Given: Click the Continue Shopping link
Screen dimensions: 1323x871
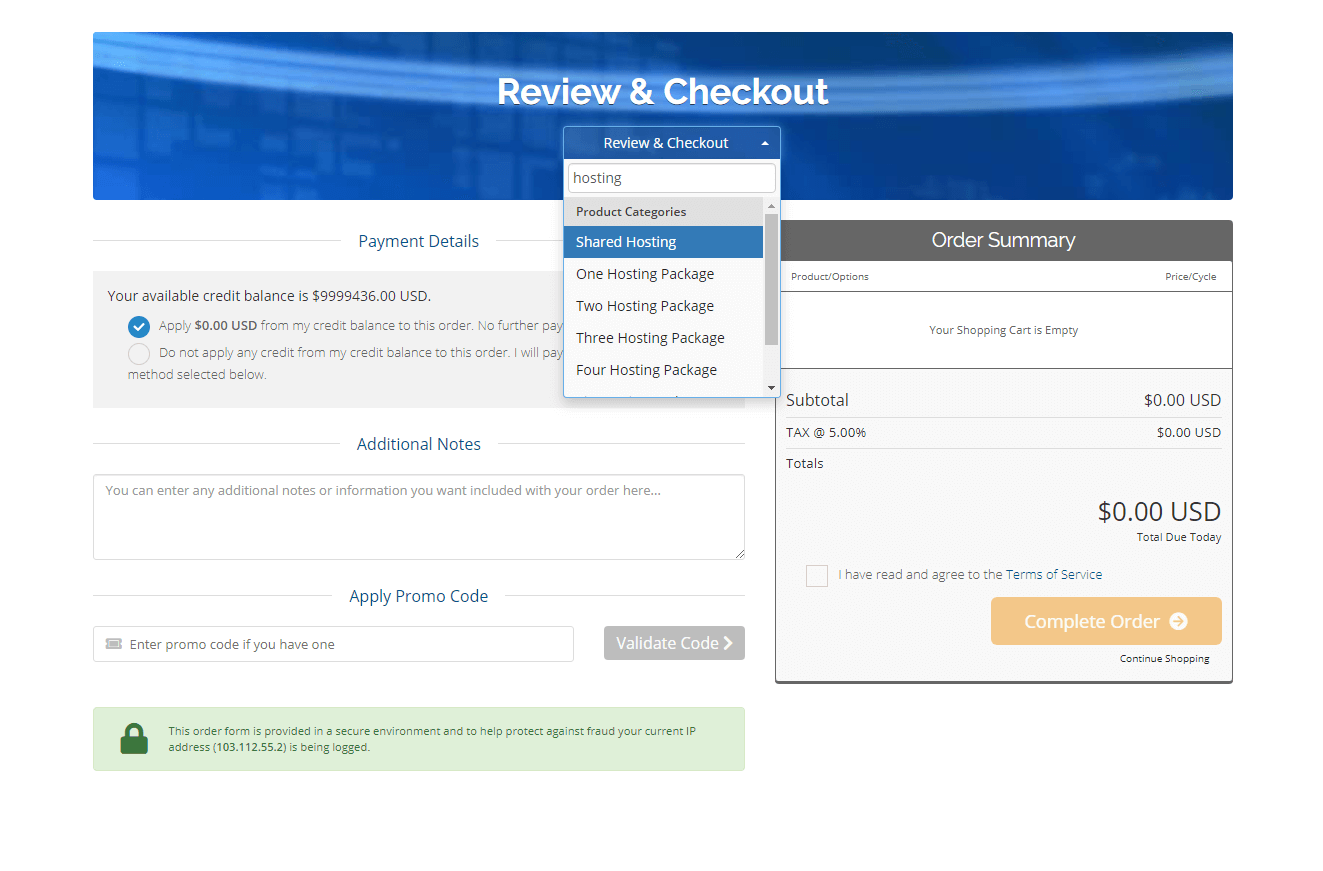Looking at the screenshot, I should tap(1164, 658).
